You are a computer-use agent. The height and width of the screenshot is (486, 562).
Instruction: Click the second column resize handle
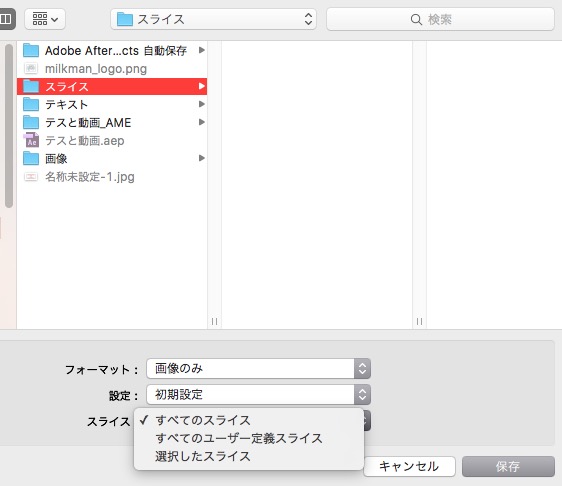click(419, 321)
